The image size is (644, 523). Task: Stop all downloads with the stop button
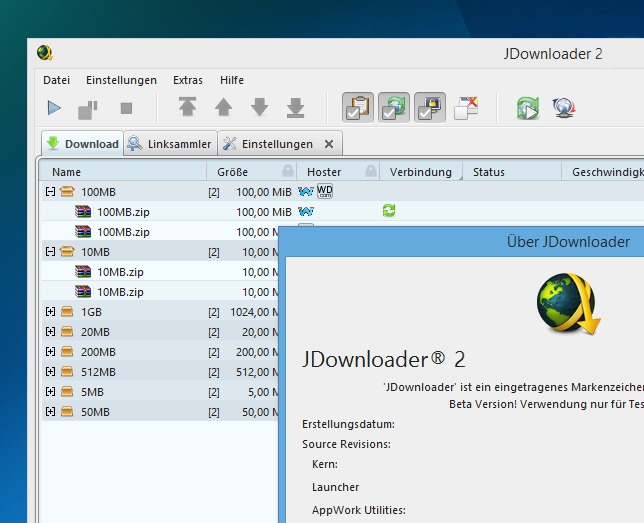tap(126, 108)
